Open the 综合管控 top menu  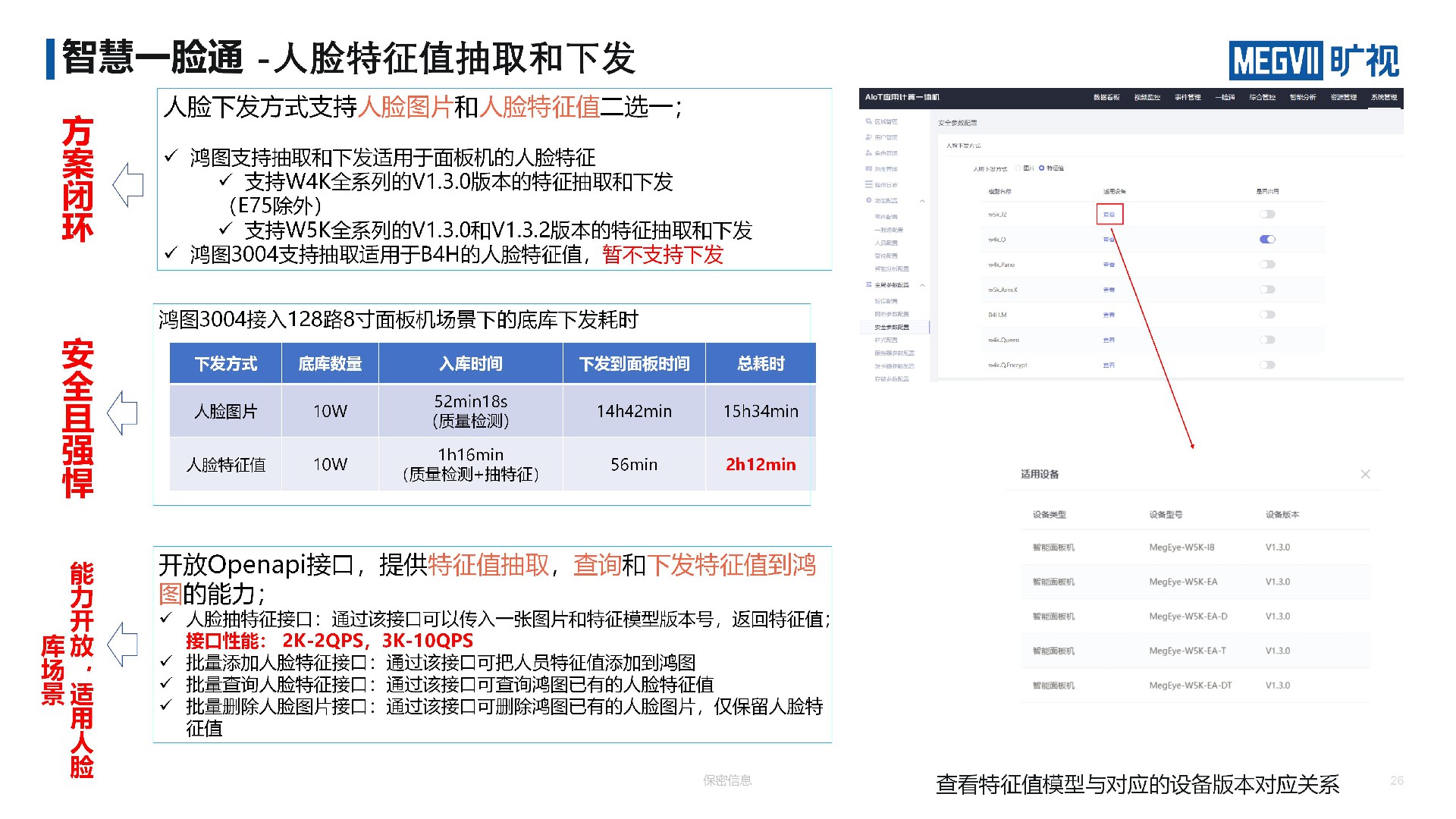1263,98
